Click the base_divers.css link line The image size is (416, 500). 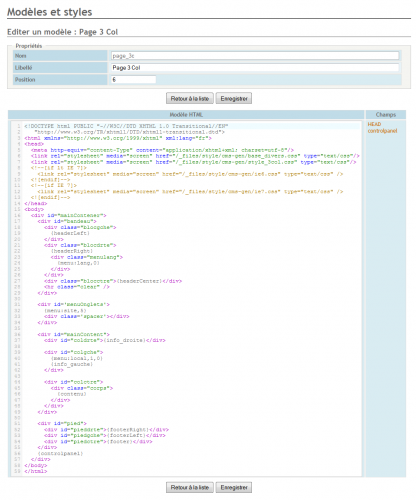(195, 156)
